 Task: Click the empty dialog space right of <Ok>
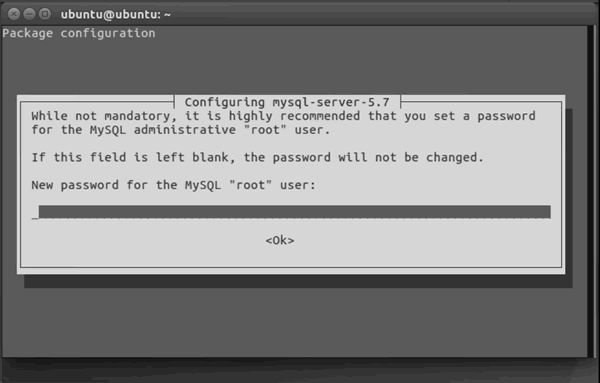(x=427, y=240)
